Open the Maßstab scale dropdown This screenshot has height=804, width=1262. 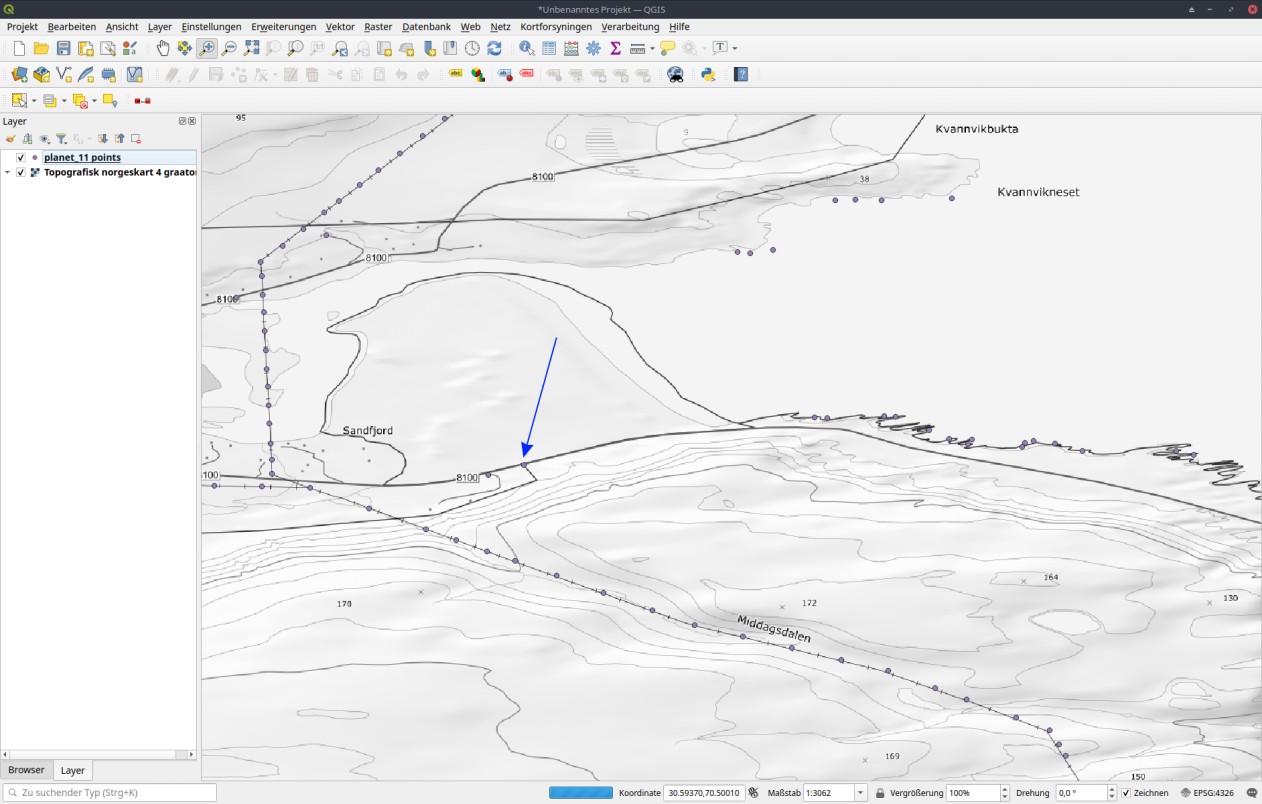tap(860, 793)
